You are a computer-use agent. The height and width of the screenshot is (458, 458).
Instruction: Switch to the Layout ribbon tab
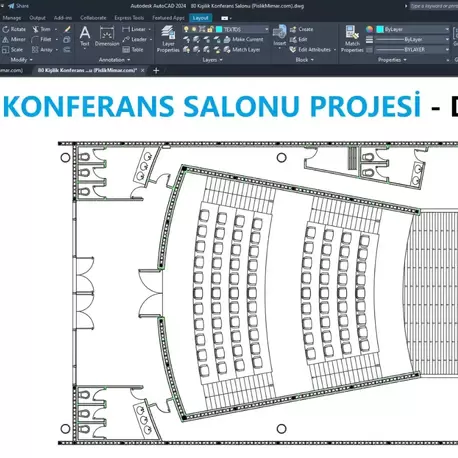200,18
